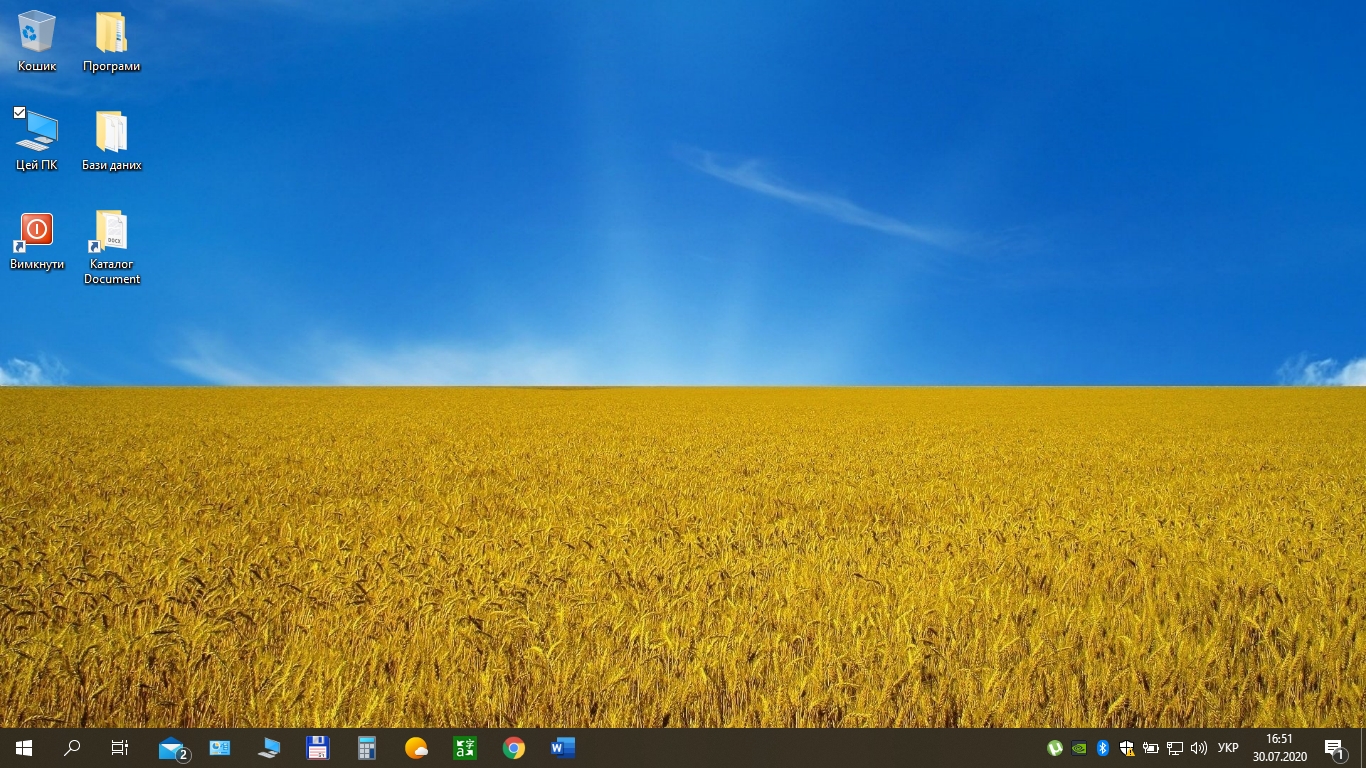Viewport: 1366px width, 768px height.
Task: Open NVIDIA settings from the tray
Action: tap(1080, 748)
